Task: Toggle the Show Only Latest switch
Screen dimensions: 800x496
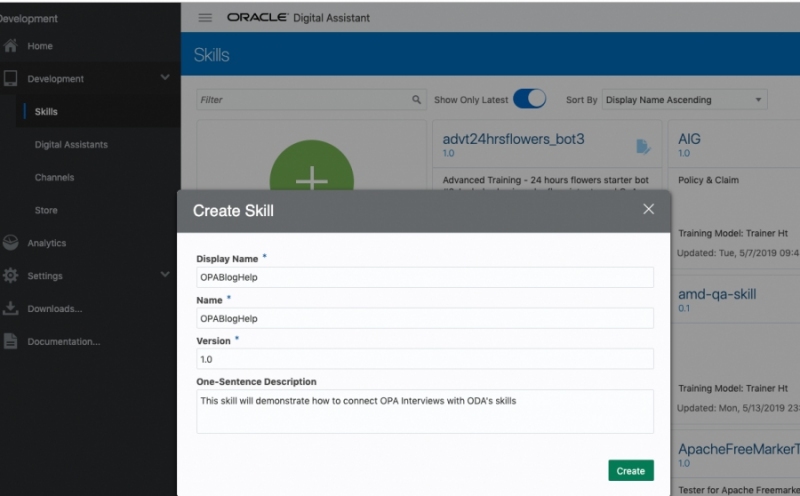Action: [x=530, y=99]
